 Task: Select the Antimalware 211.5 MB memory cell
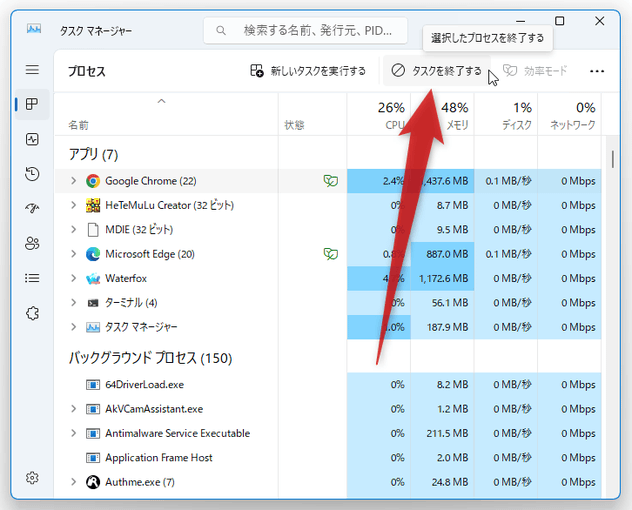(443, 433)
